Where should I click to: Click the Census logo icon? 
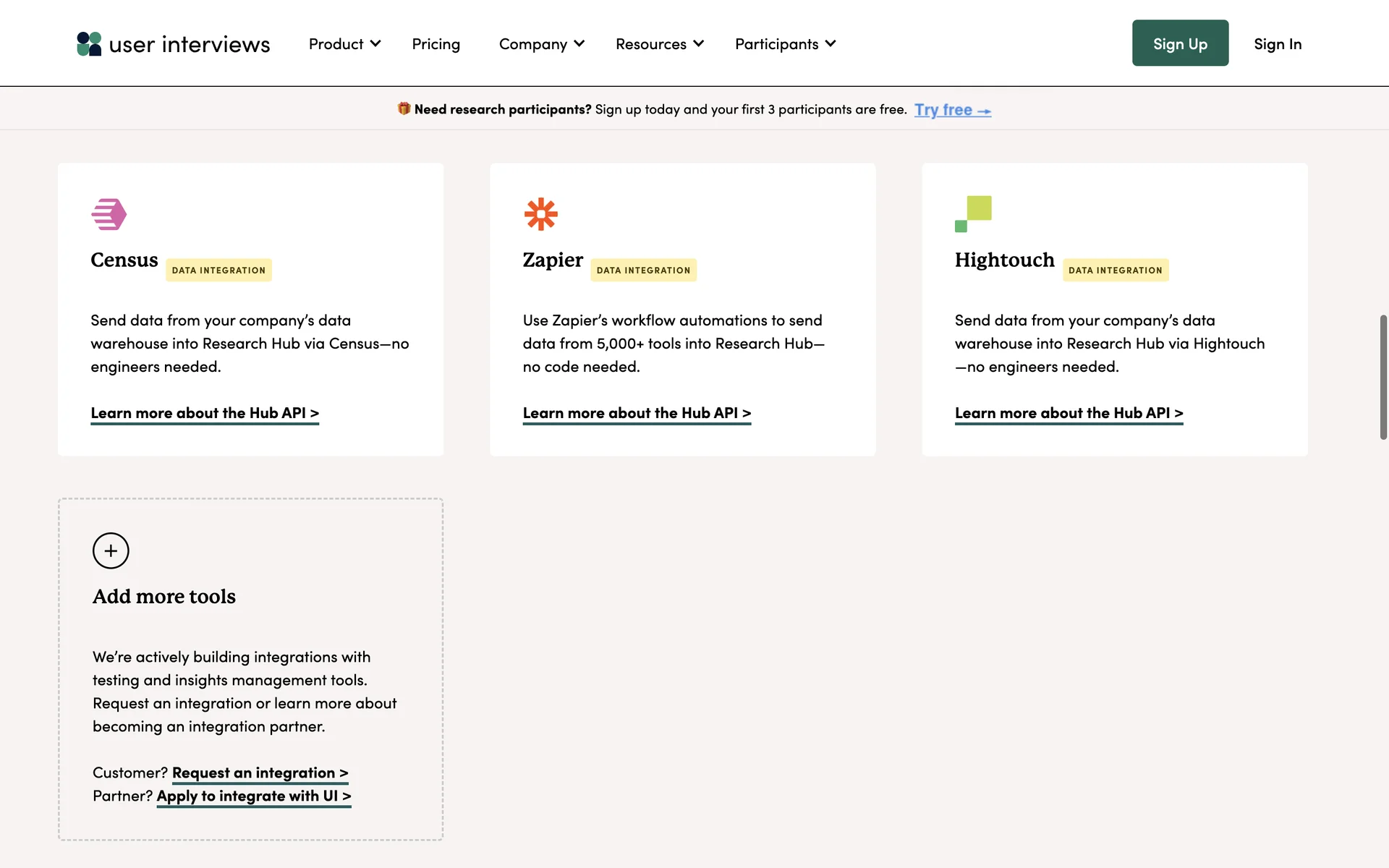(109, 214)
